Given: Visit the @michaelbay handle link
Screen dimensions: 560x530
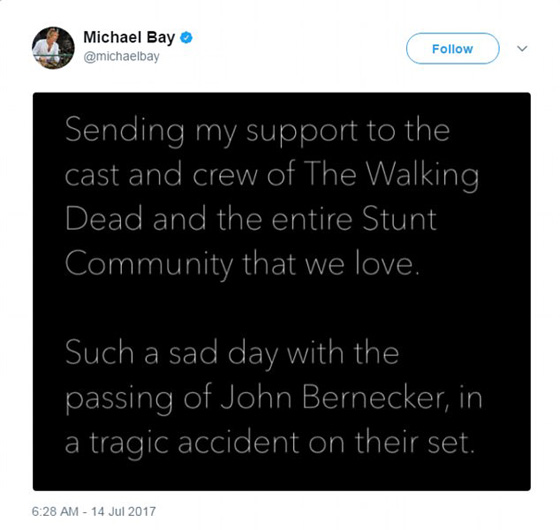Looking at the screenshot, I should point(121,57).
